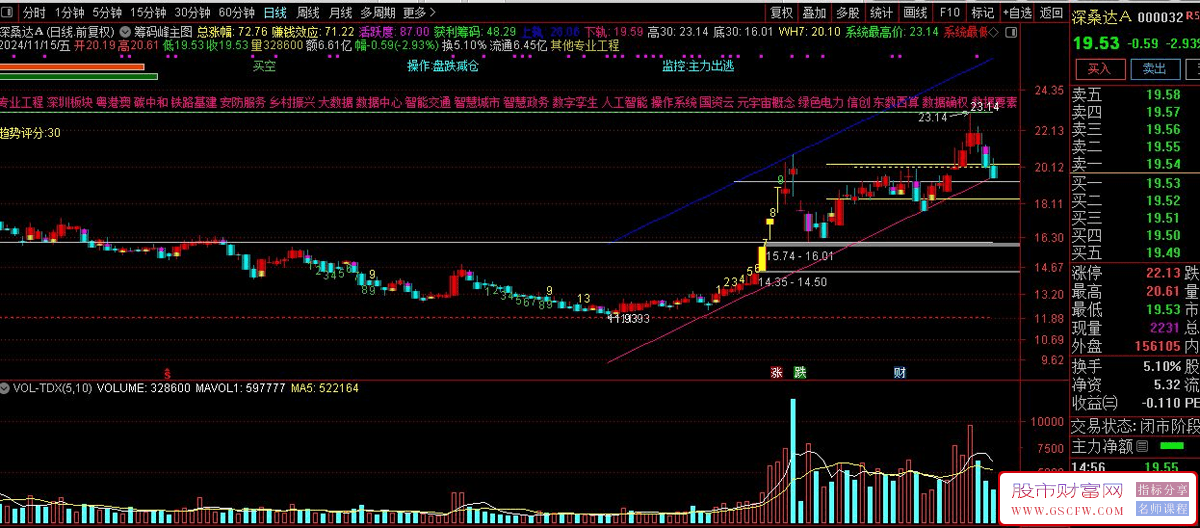Click the 标记 mark button
The width and height of the screenshot is (1200, 528).
pos(983,13)
